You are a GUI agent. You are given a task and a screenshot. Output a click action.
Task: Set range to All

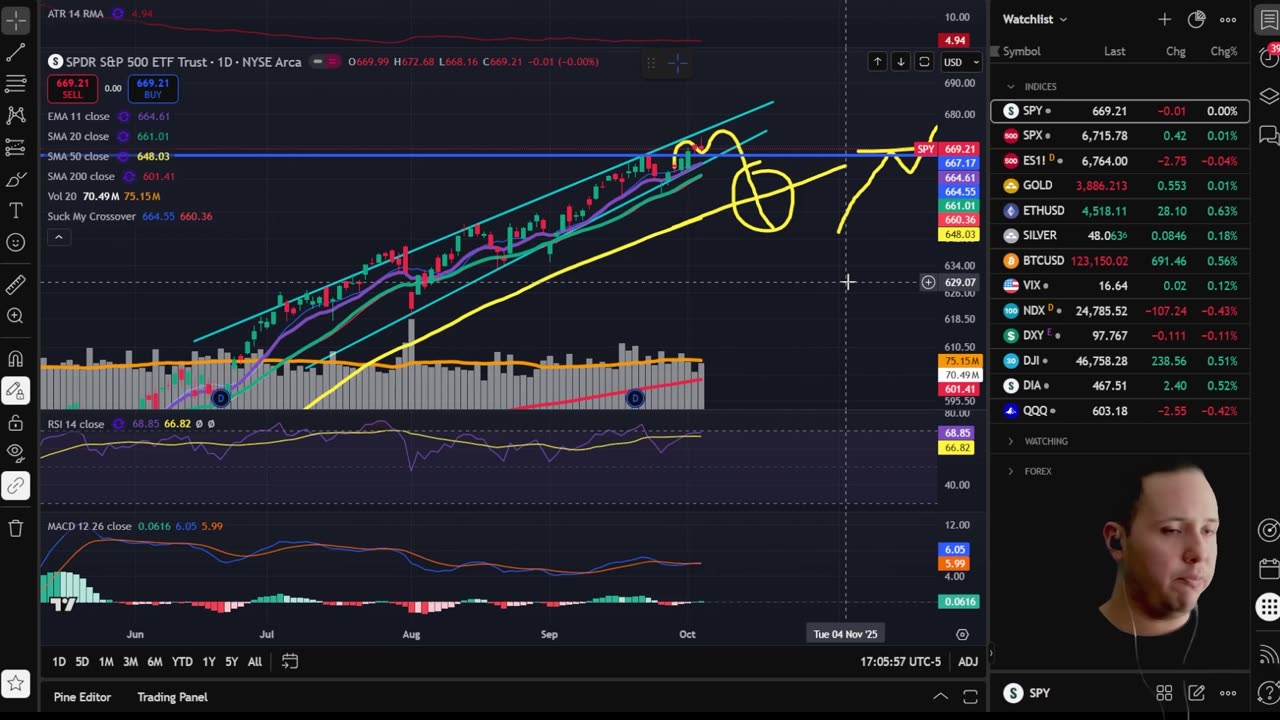point(255,661)
